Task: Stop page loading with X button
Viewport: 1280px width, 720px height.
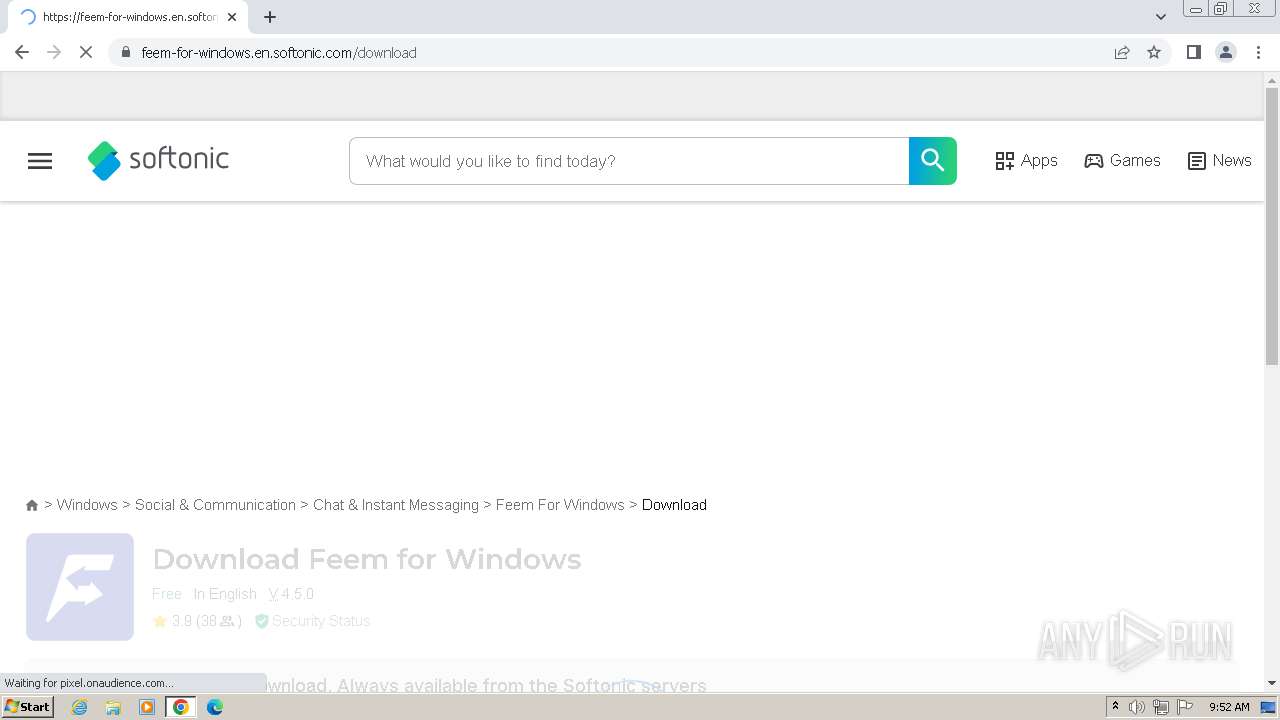Action: coord(86,52)
